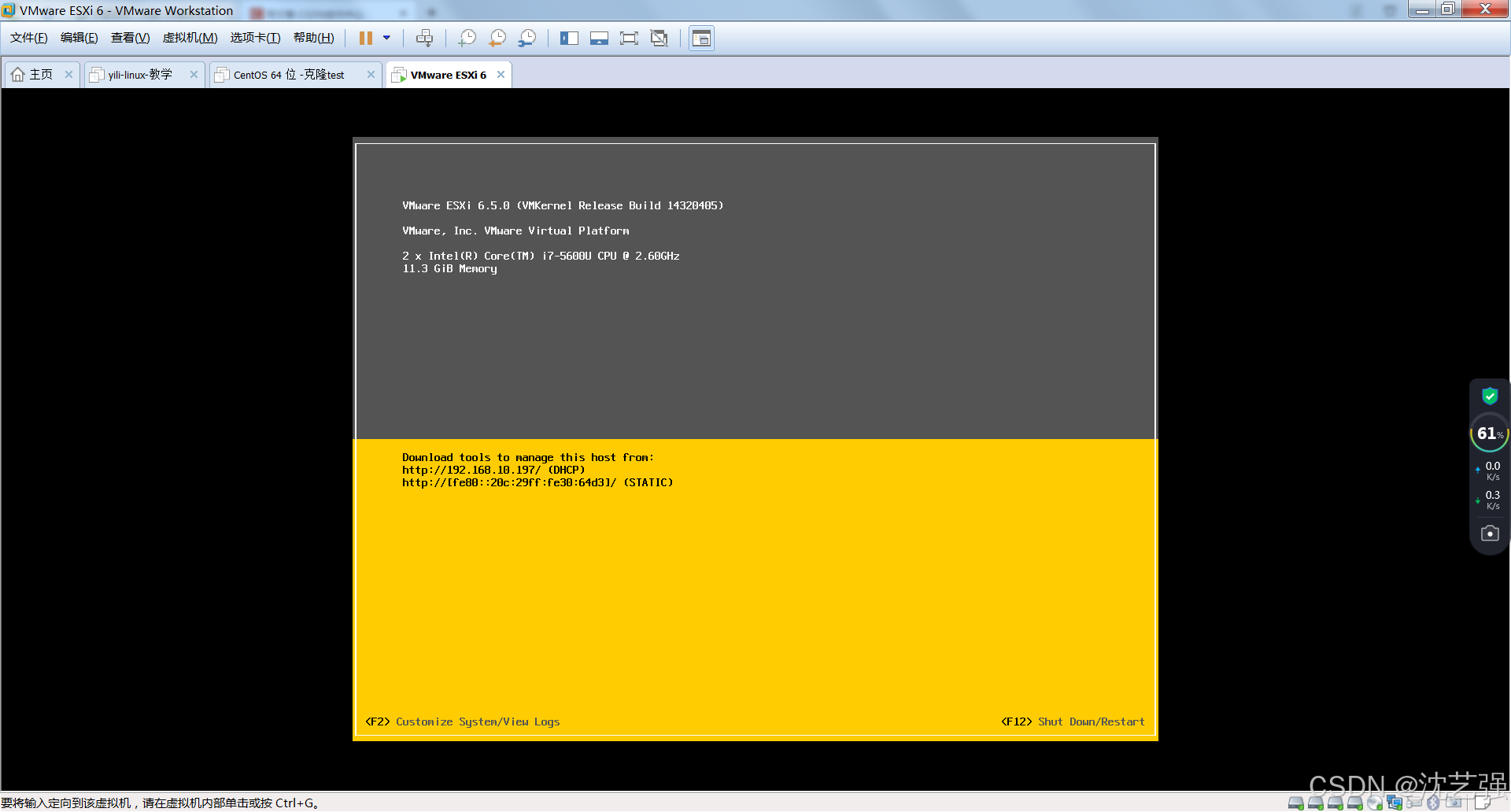The image size is (1511, 812).
Task: Revert the VM to its previous snapshot
Action: pyautogui.click(x=497, y=38)
